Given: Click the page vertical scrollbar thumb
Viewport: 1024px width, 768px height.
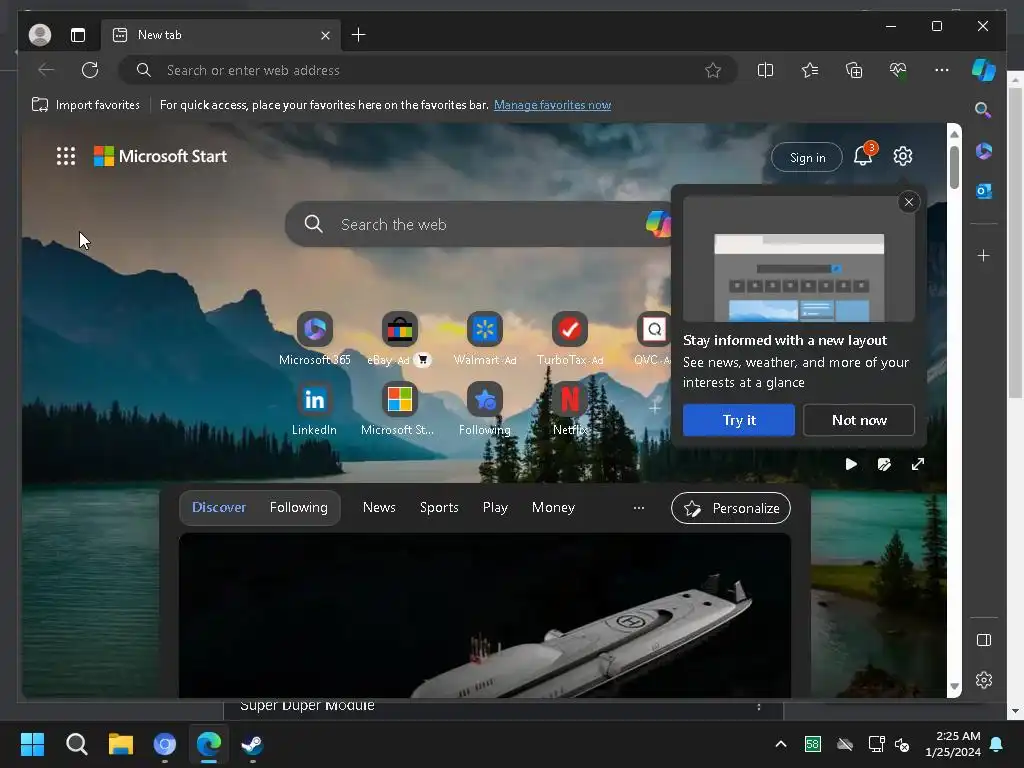Looking at the screenshot, I should pos(954,167).
